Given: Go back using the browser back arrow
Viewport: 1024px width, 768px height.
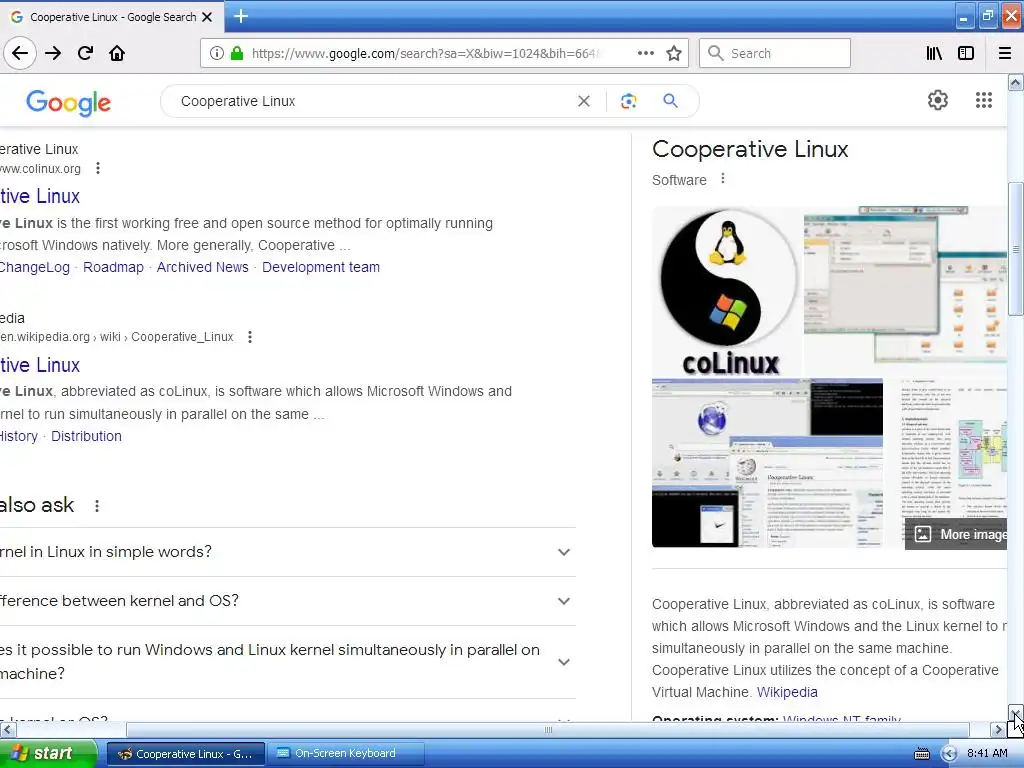Looking at the screenshot, I should 20,53.
